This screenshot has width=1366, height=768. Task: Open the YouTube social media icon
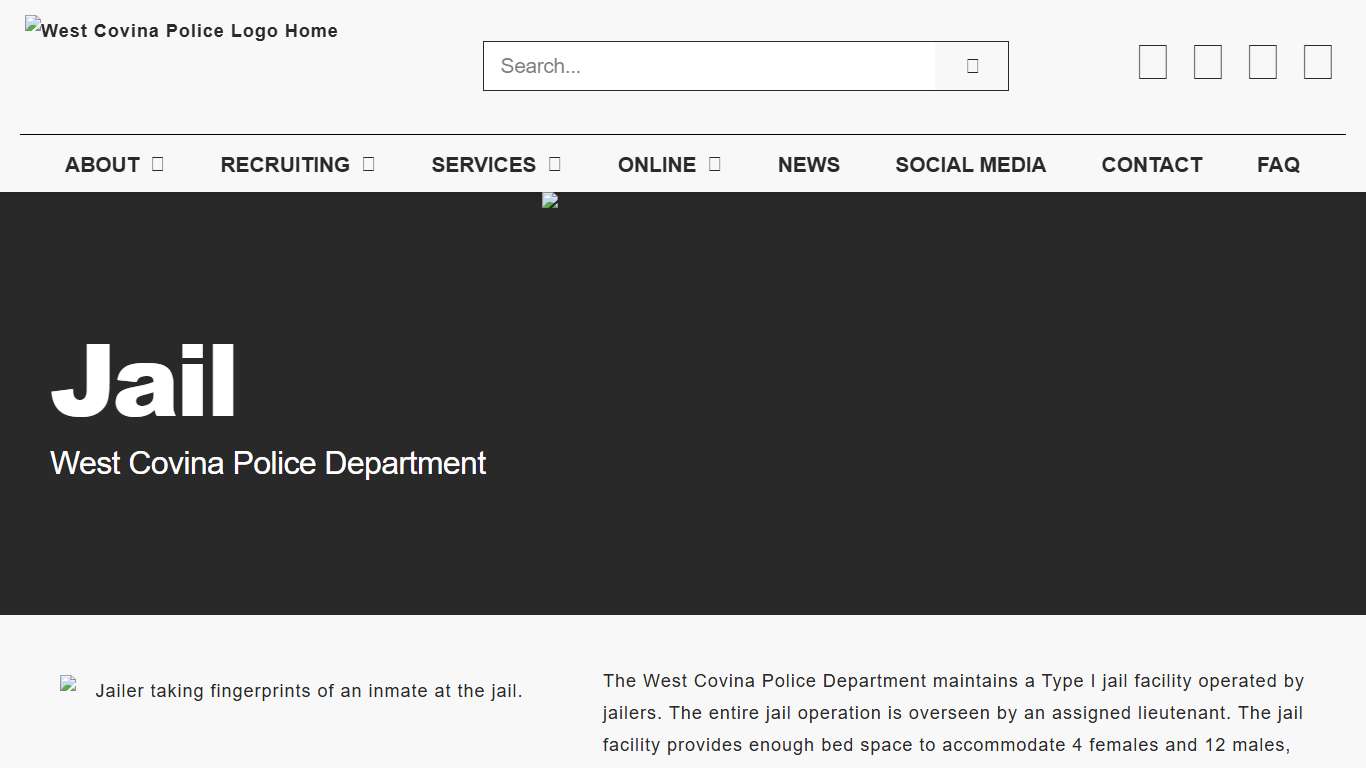point(1317,61)
